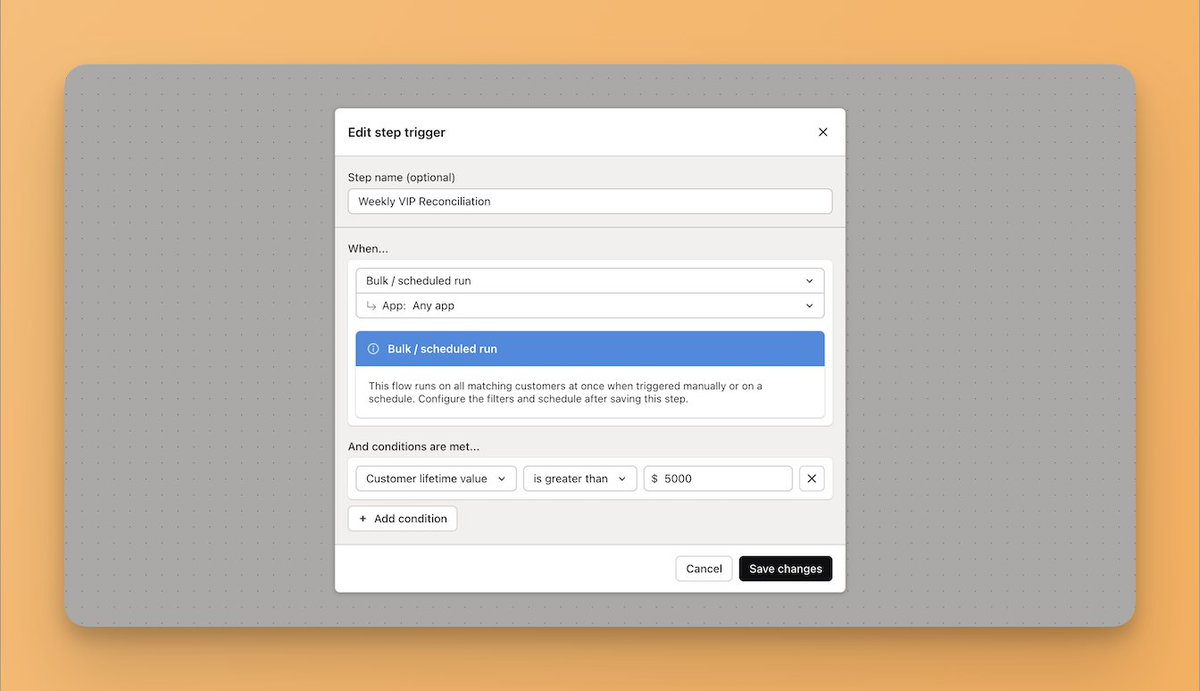Click the 'Step name (optional)' label
Image resolution: width=1200 pixels, height=691 pixels.
coord(401,177)
